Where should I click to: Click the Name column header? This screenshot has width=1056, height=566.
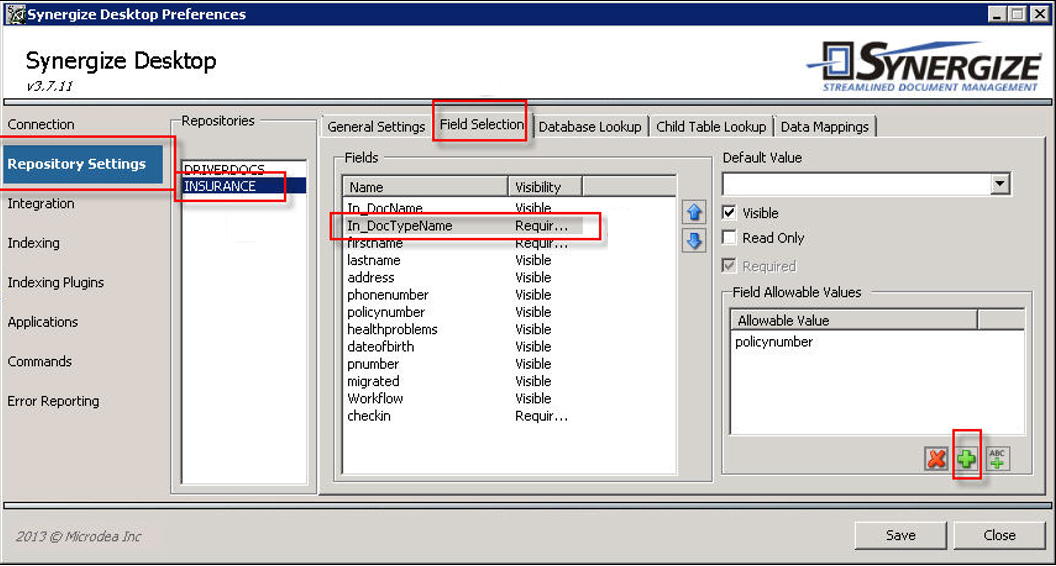(x=426, y=187)
